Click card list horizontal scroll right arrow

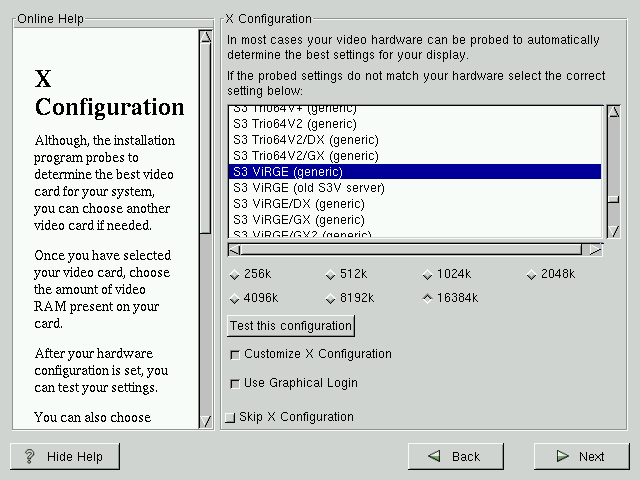(x=596, y=249)
